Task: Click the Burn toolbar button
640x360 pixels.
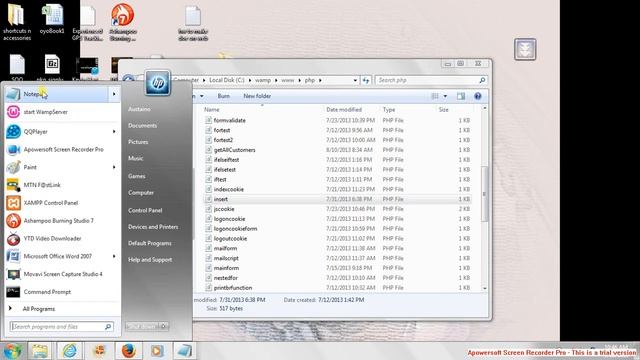Action: 223,96
